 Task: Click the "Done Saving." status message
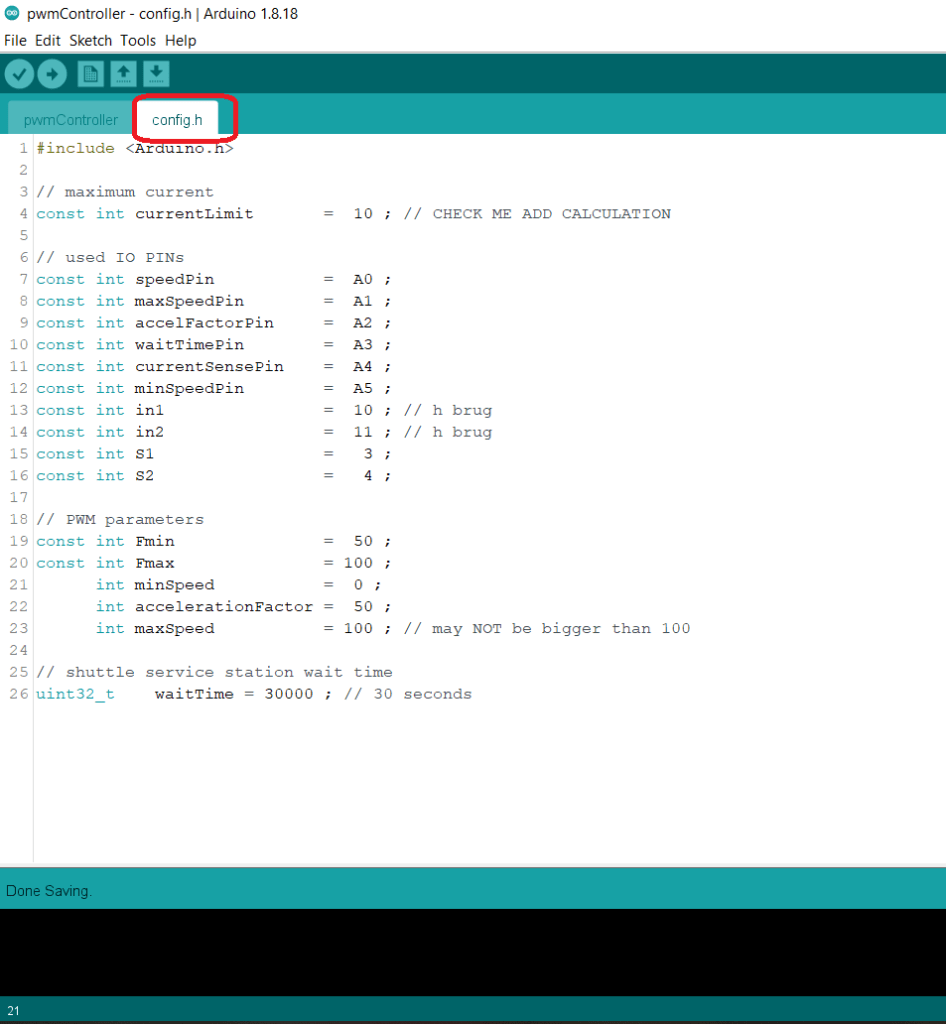tap(49, 890)
